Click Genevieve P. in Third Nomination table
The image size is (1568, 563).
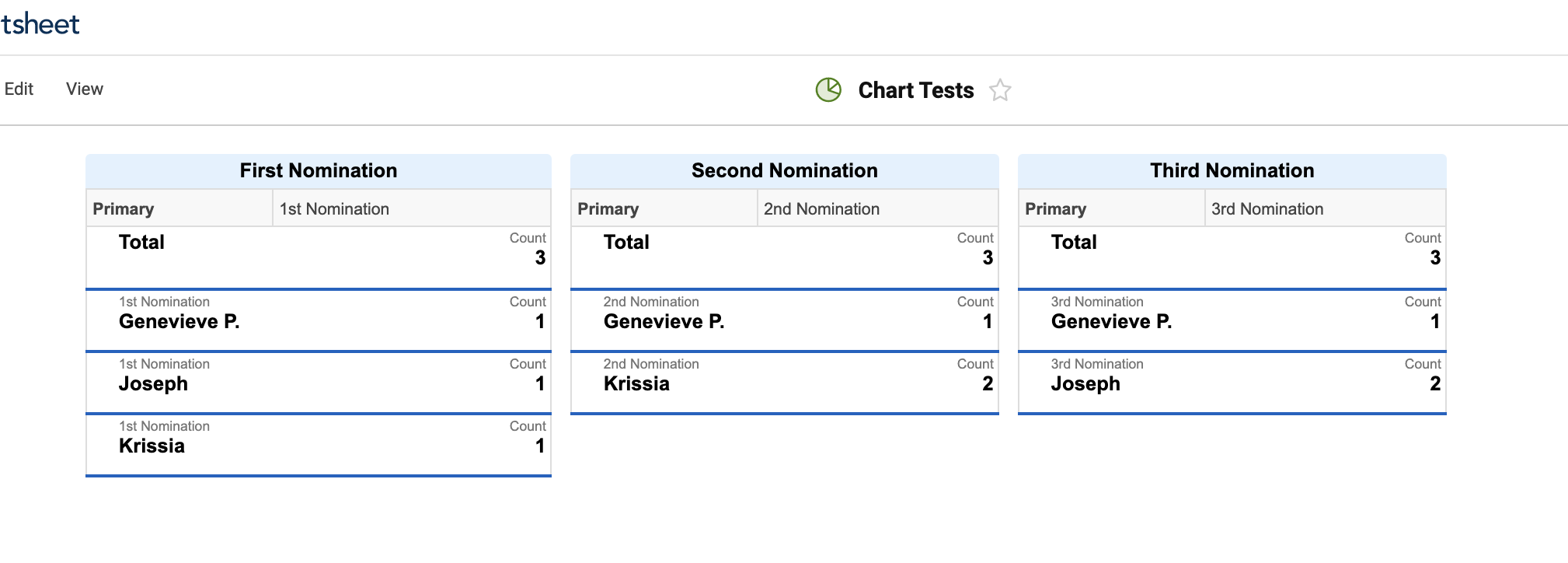[1111, 321]
